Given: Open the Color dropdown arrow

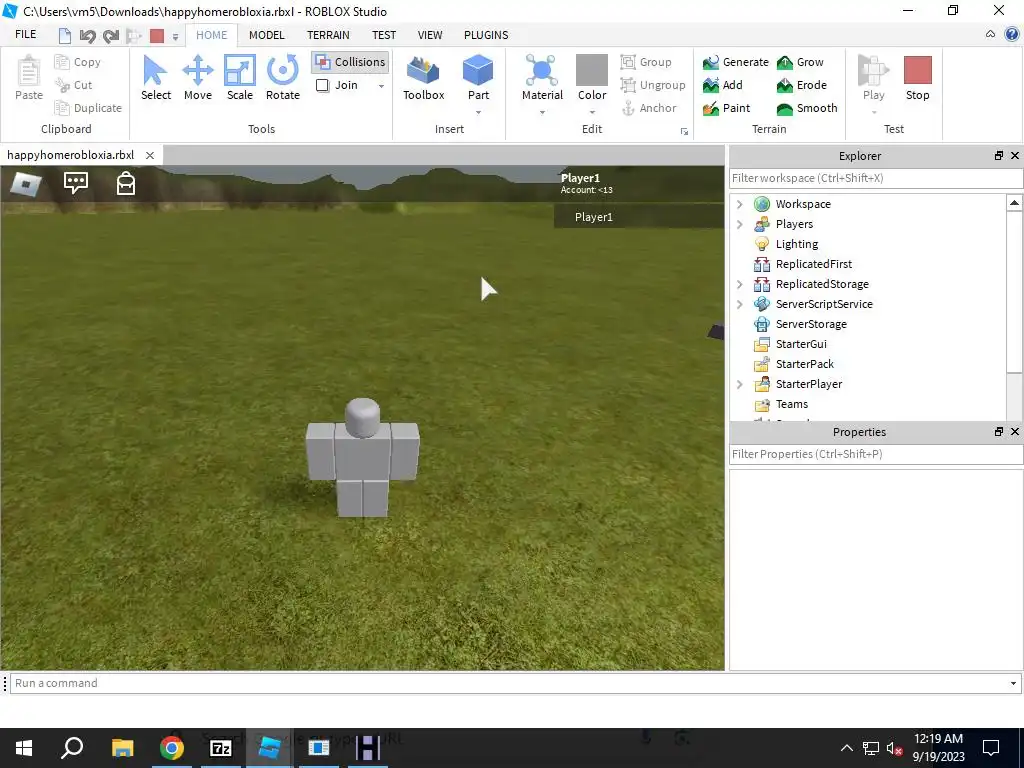Looking at the screenshot, I should point(592,112).
